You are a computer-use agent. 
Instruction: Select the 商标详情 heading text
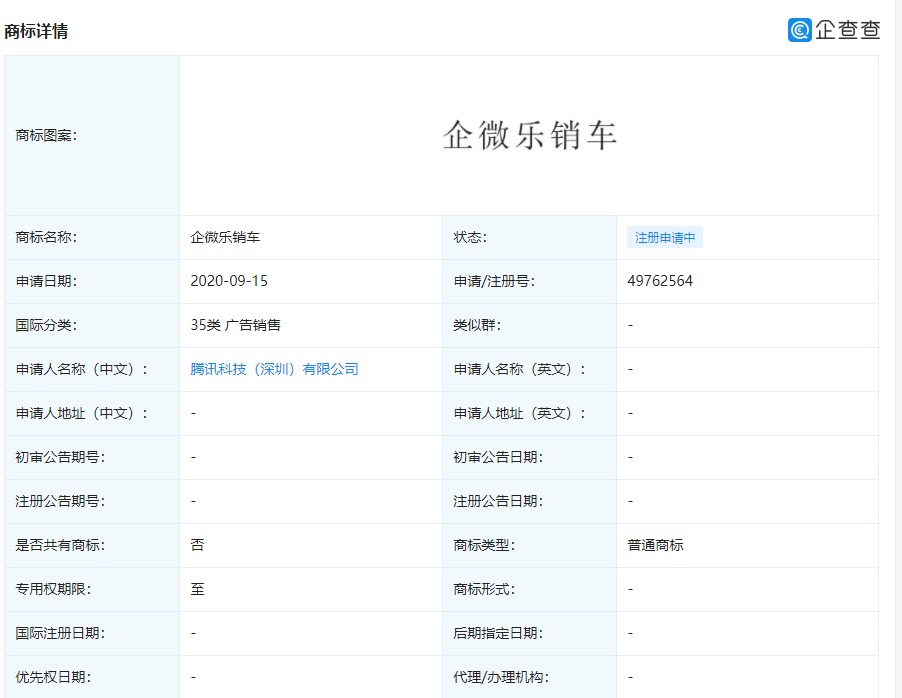click(36, 31)
